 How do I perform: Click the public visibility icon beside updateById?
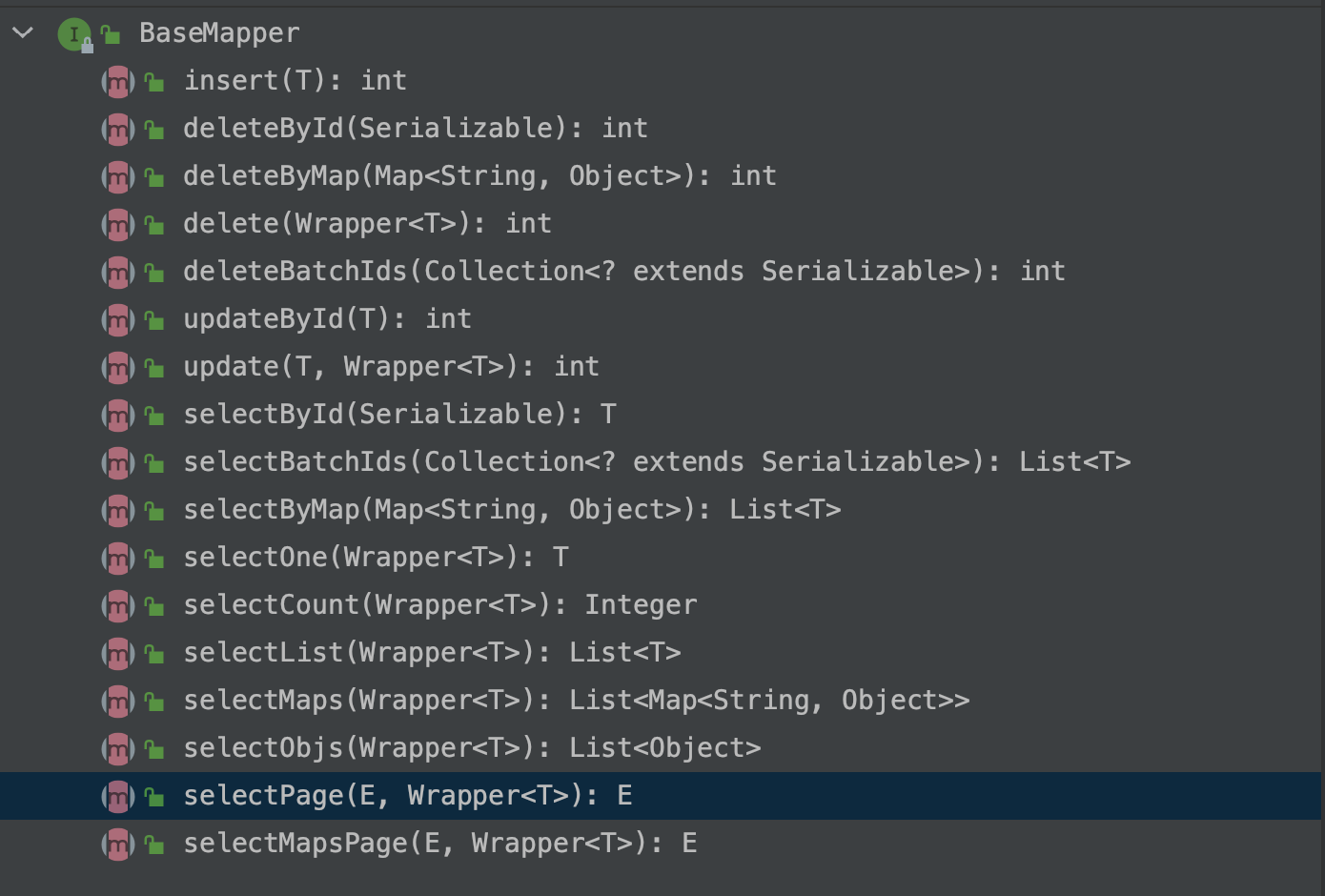(154, 320)
